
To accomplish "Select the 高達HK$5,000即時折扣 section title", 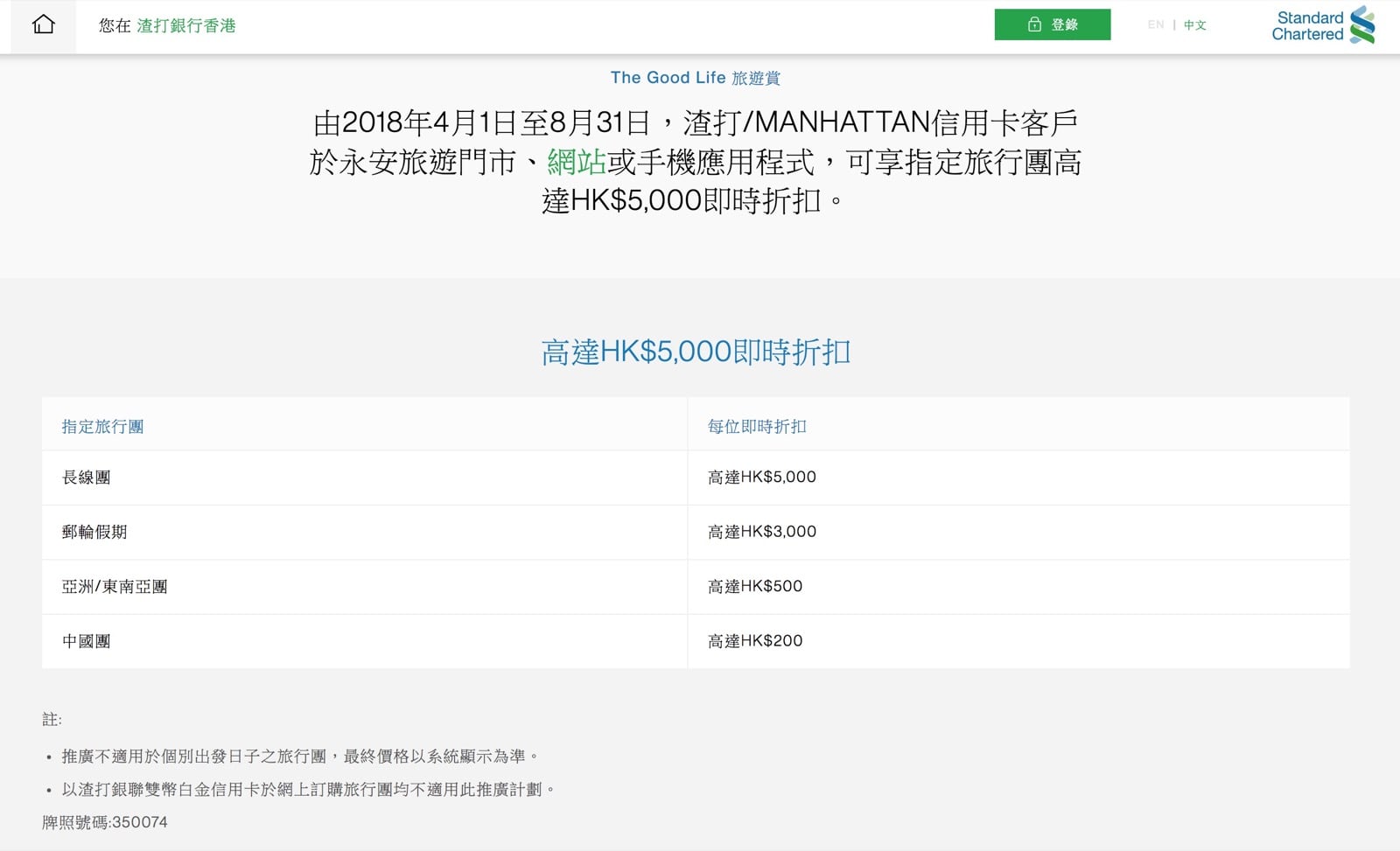I will point(696,352).
